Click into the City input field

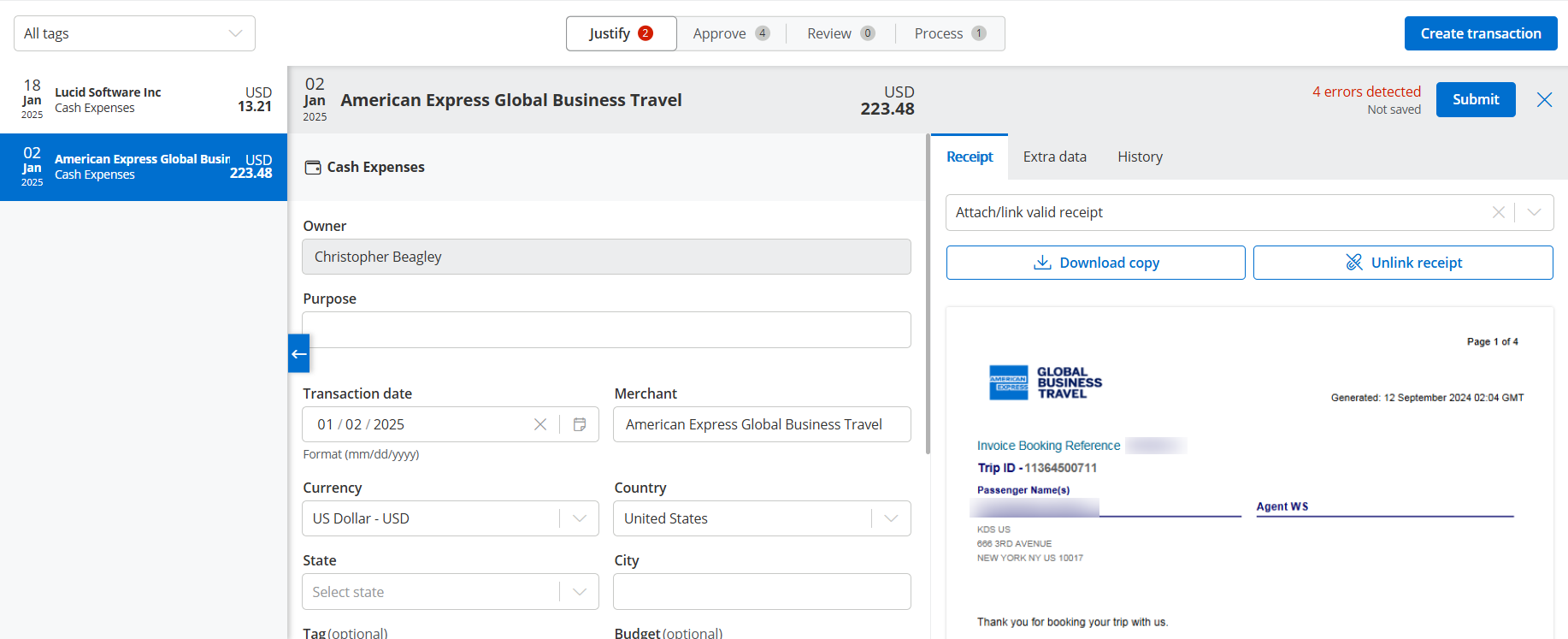point(762,592)
